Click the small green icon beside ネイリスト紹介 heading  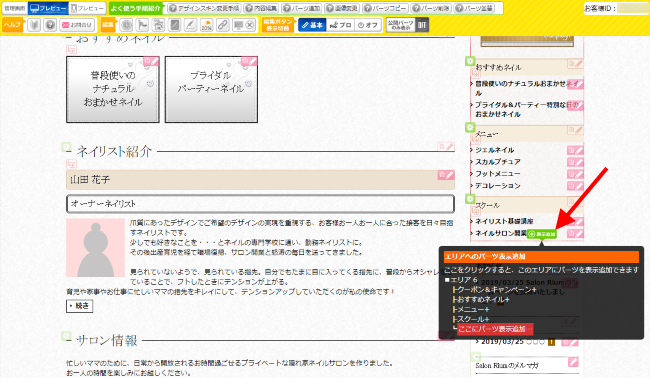[x=66, y=147]
